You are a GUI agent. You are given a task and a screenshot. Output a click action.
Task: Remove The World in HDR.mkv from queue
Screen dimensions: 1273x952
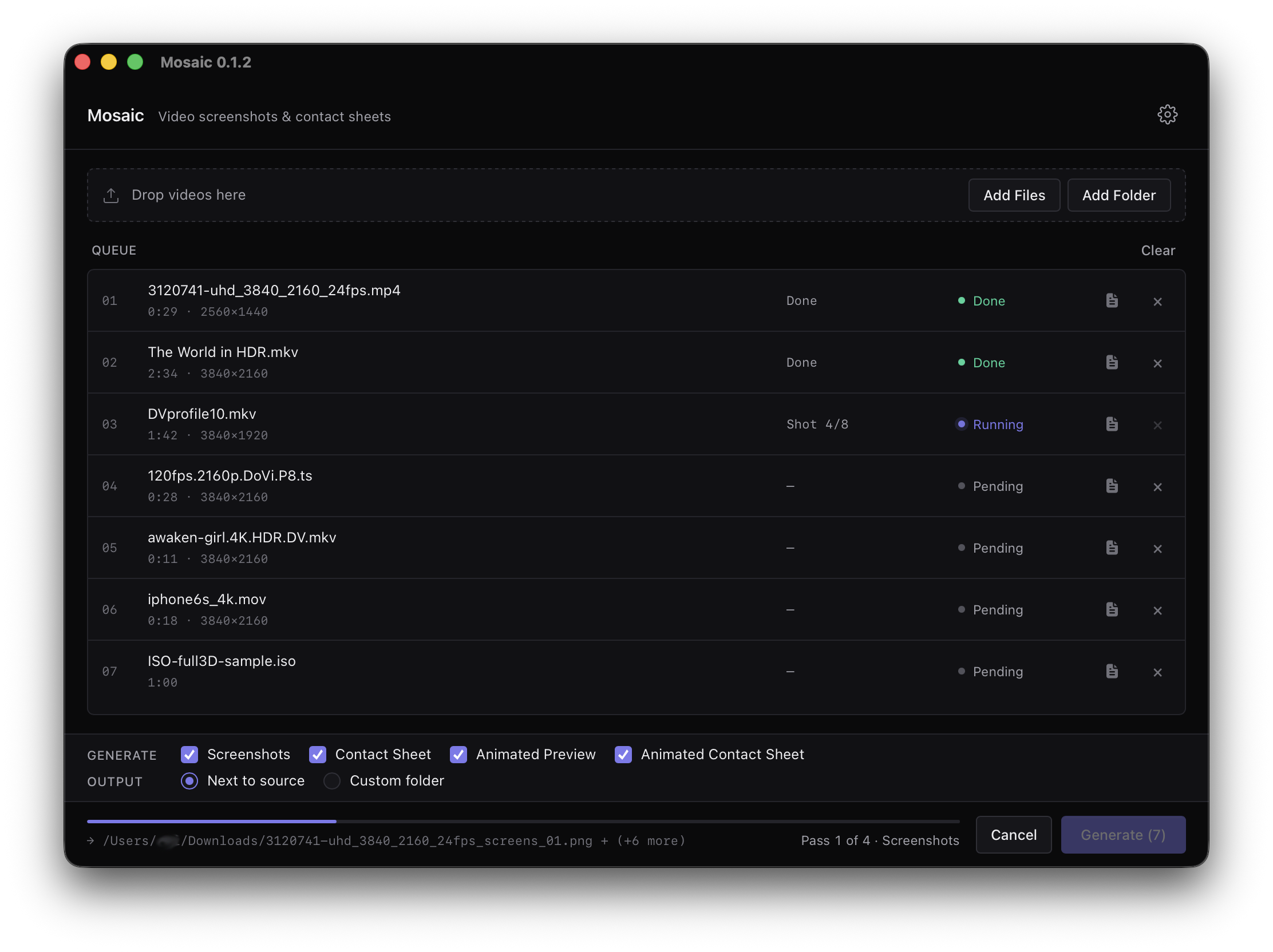point(1157,363)
